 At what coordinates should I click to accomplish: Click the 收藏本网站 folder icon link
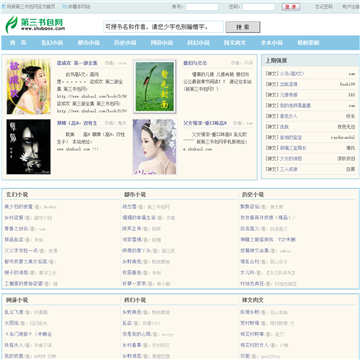76,6
